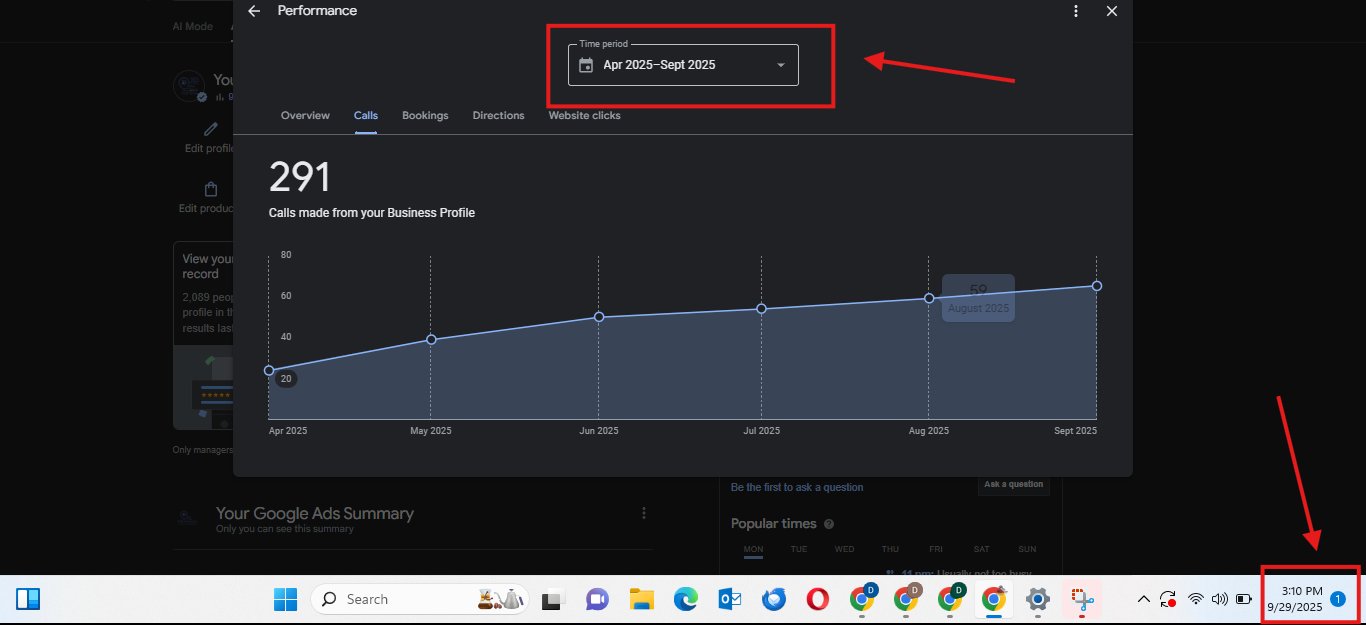Click 'Calls made from your Business Profile' text
Viewport: 1366px width, 625px height.
pos(372,213)
